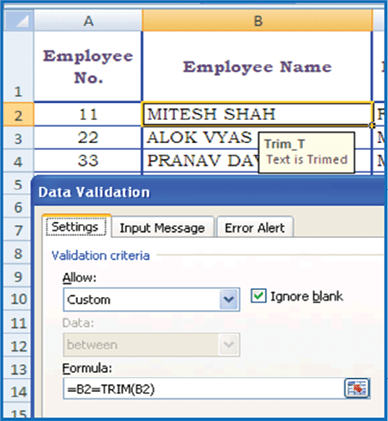
Task: Select row 2 header
Action: click(x=19, y=115)
